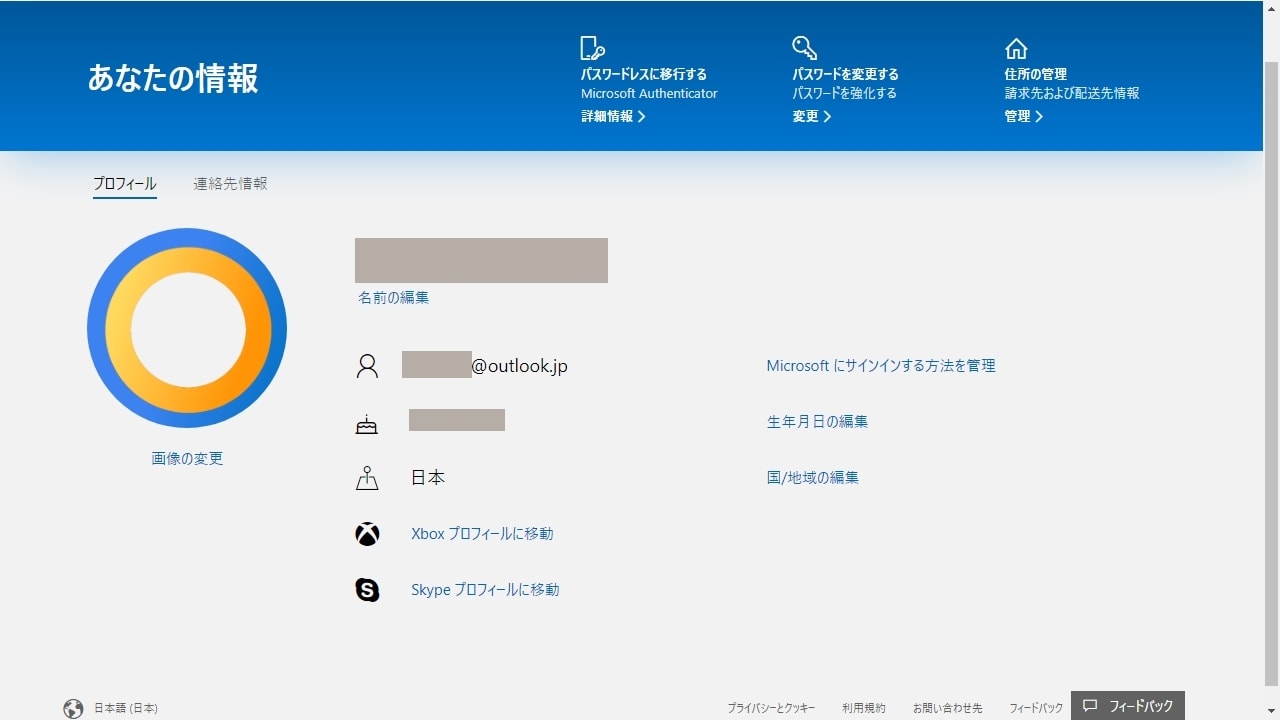Open 管理 link under address management

coord(1024,116)
